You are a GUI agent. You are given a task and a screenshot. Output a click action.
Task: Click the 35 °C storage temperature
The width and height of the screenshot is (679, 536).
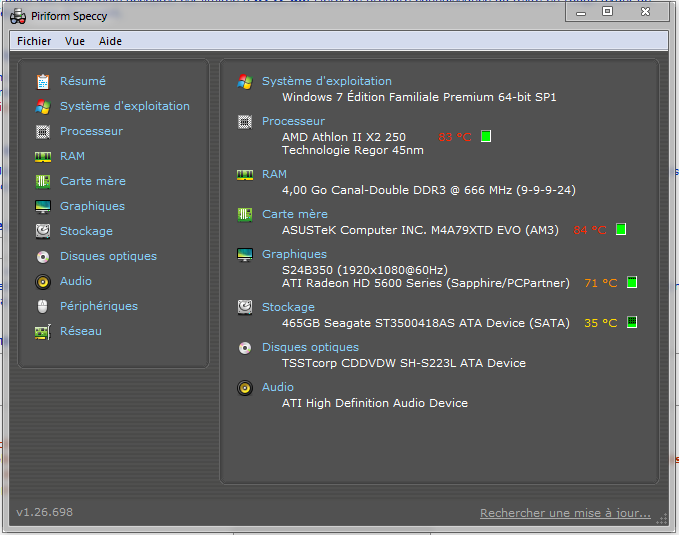tap(601, 323)
